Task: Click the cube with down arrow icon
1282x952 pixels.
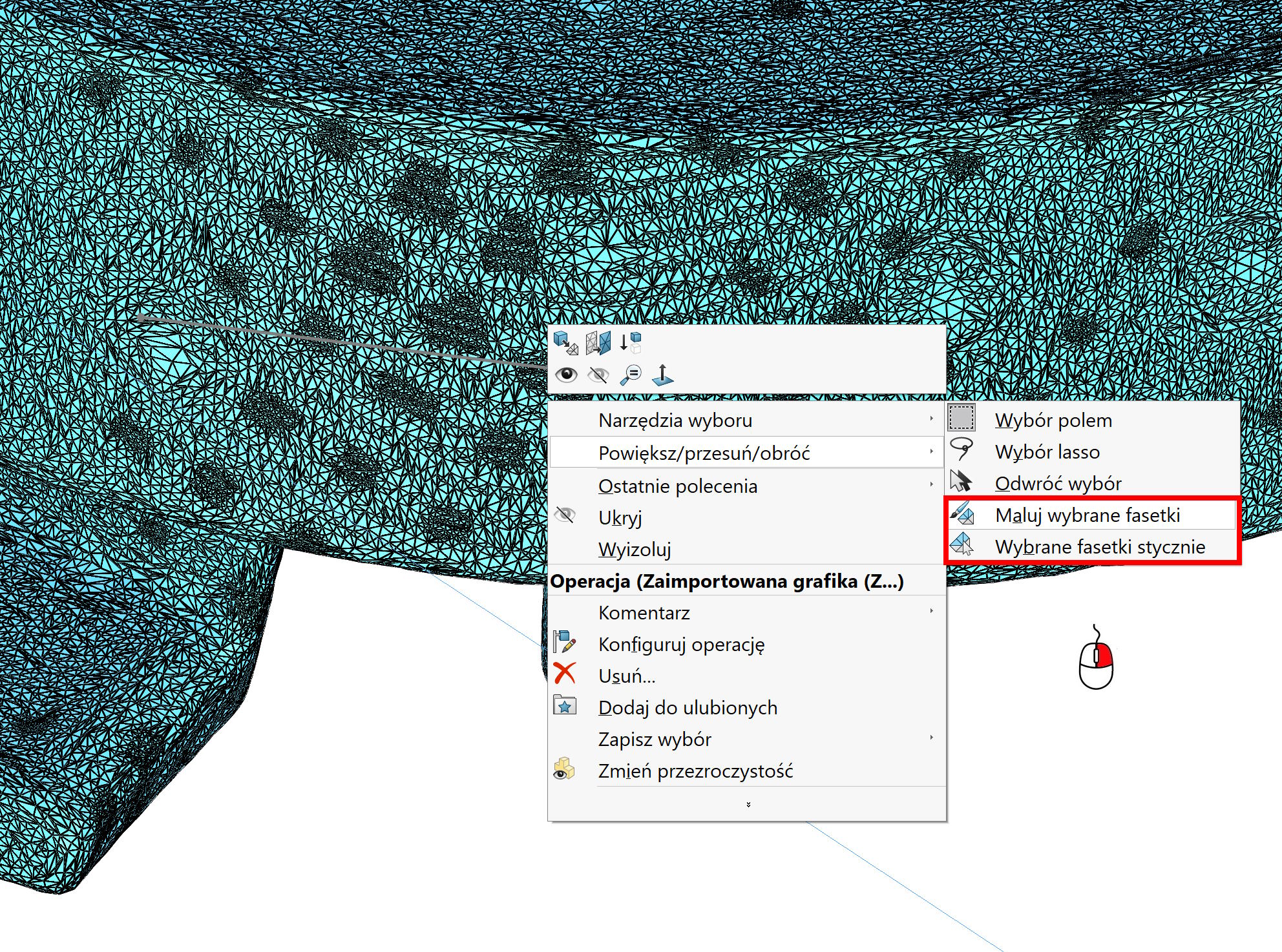Action: tap(630, 342)
